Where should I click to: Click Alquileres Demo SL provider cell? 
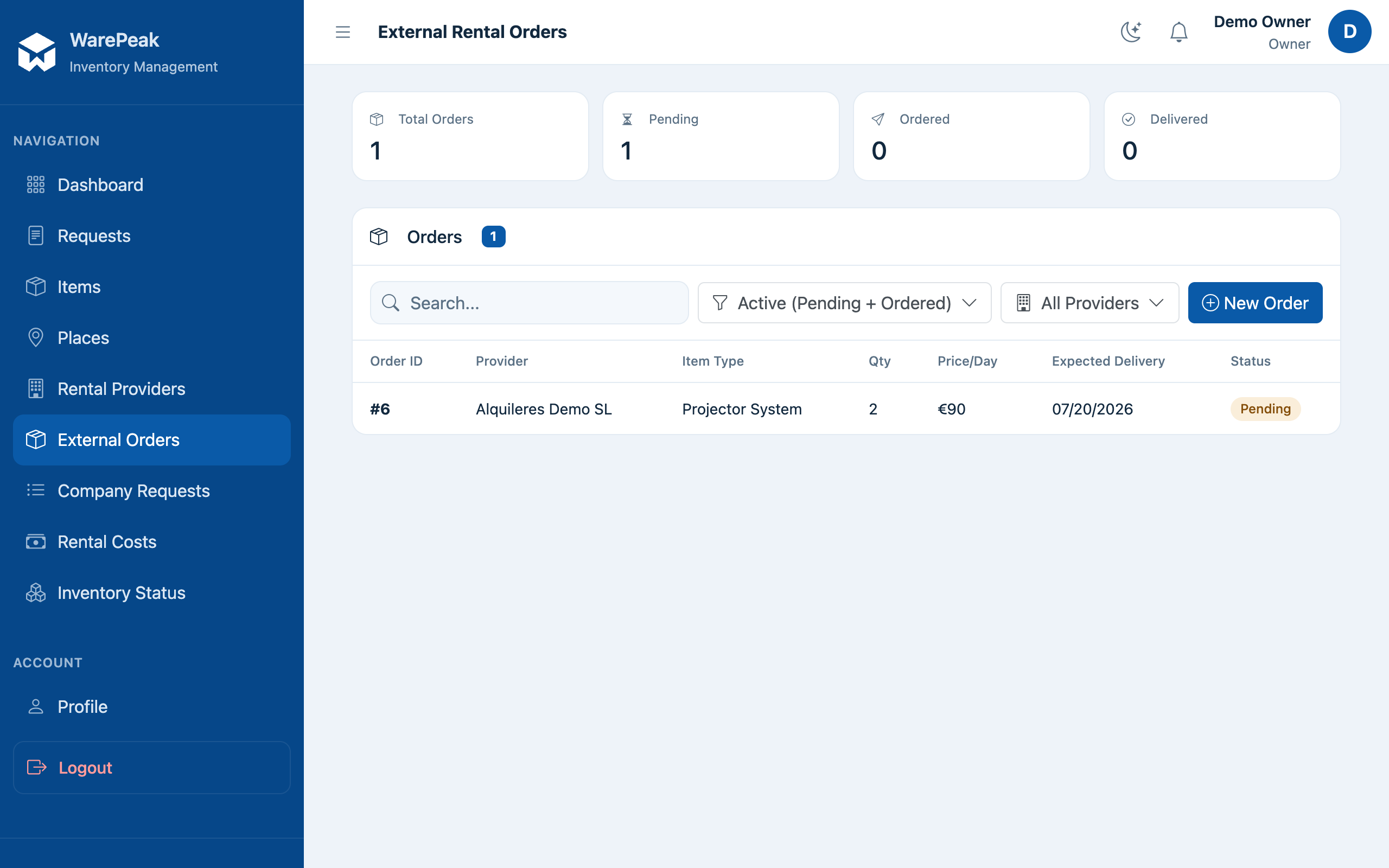pyautogui.click(x=544, y=409)
